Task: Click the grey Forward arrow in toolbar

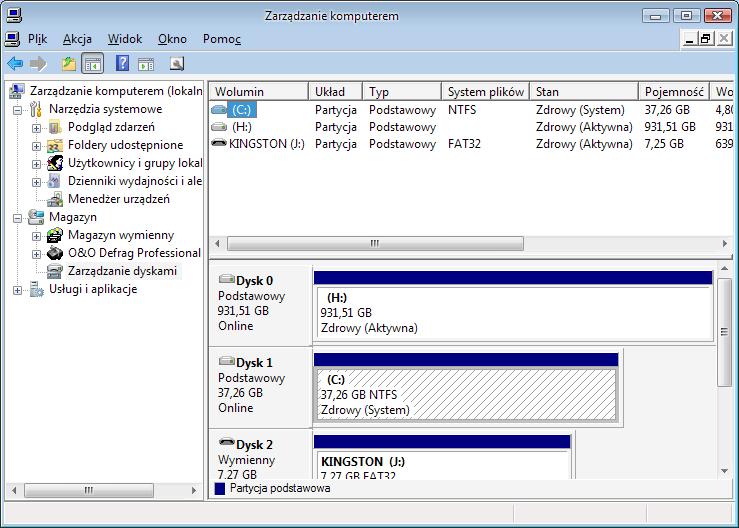Action: 38,63
